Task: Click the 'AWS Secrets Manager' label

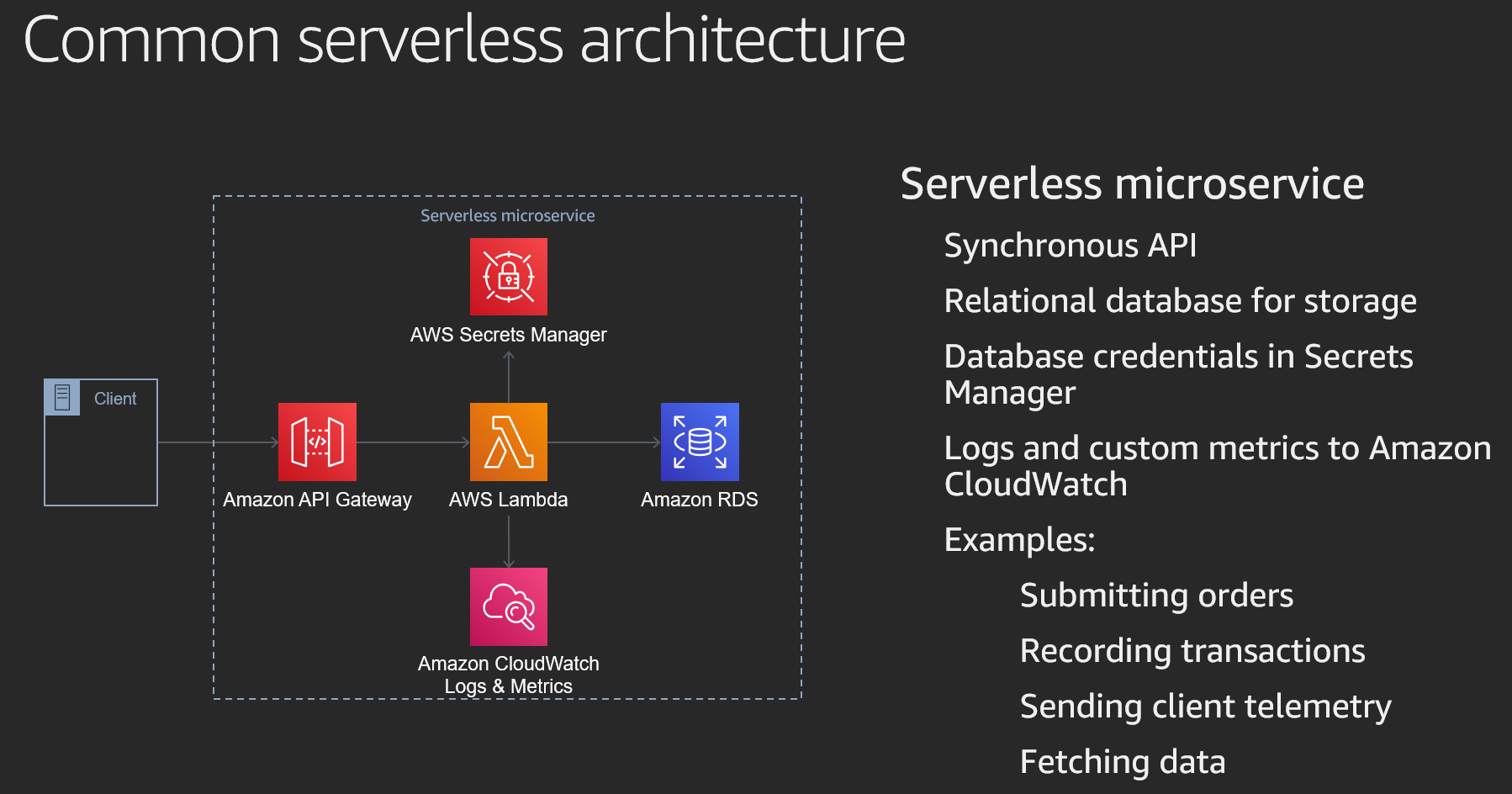Action: click(509, 335)
